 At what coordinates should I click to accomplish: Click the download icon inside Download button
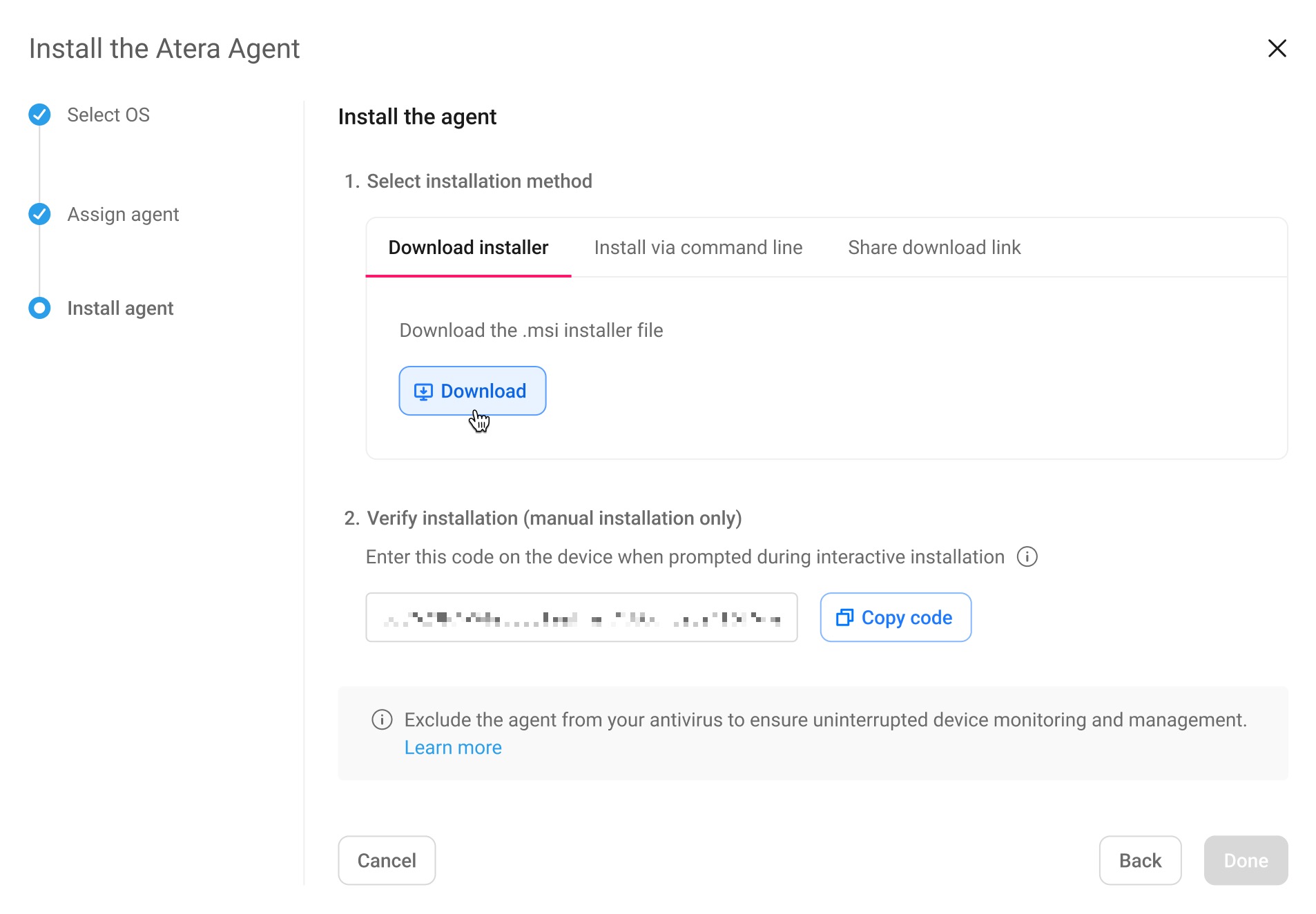pos(423,391)
